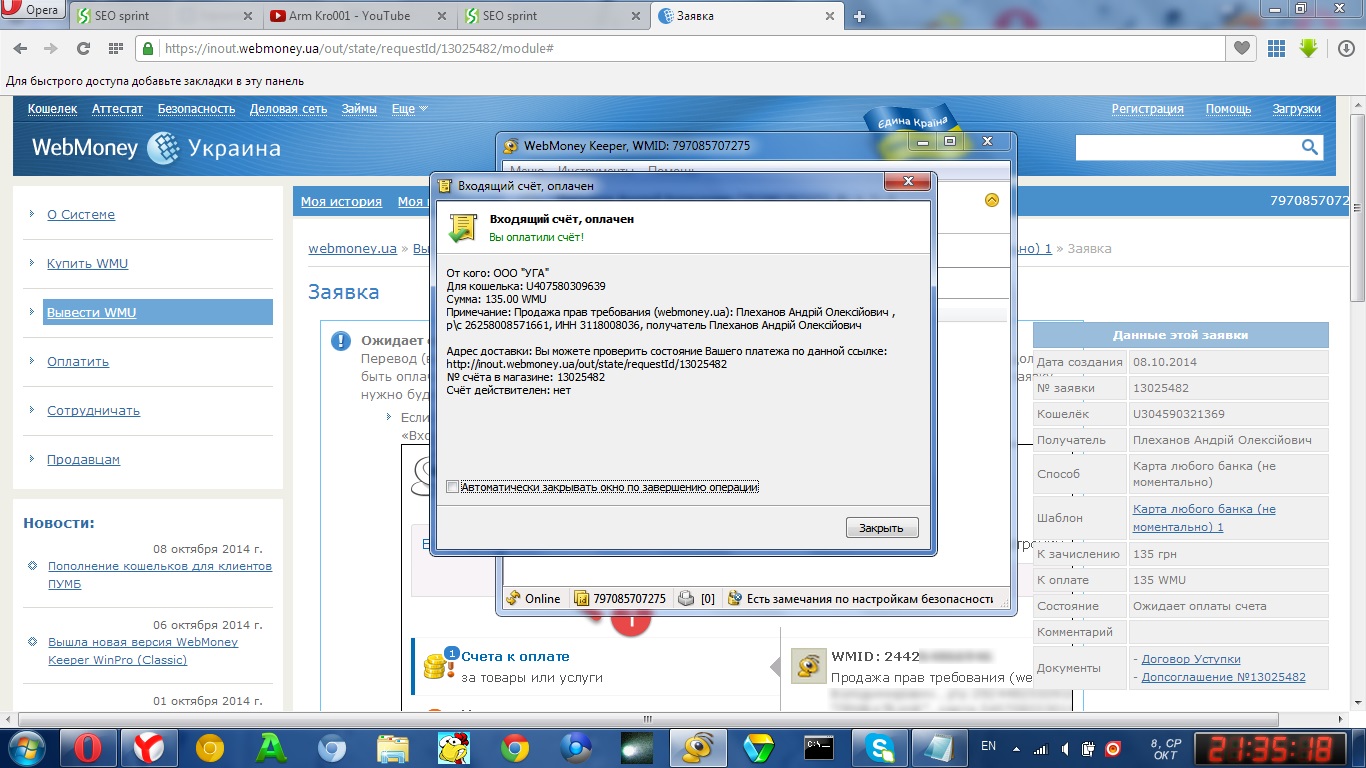The height and width of the screenshot is (768, 1366).
Task: Click the site search magnifier icon
Action: (x=1310, y=148)
